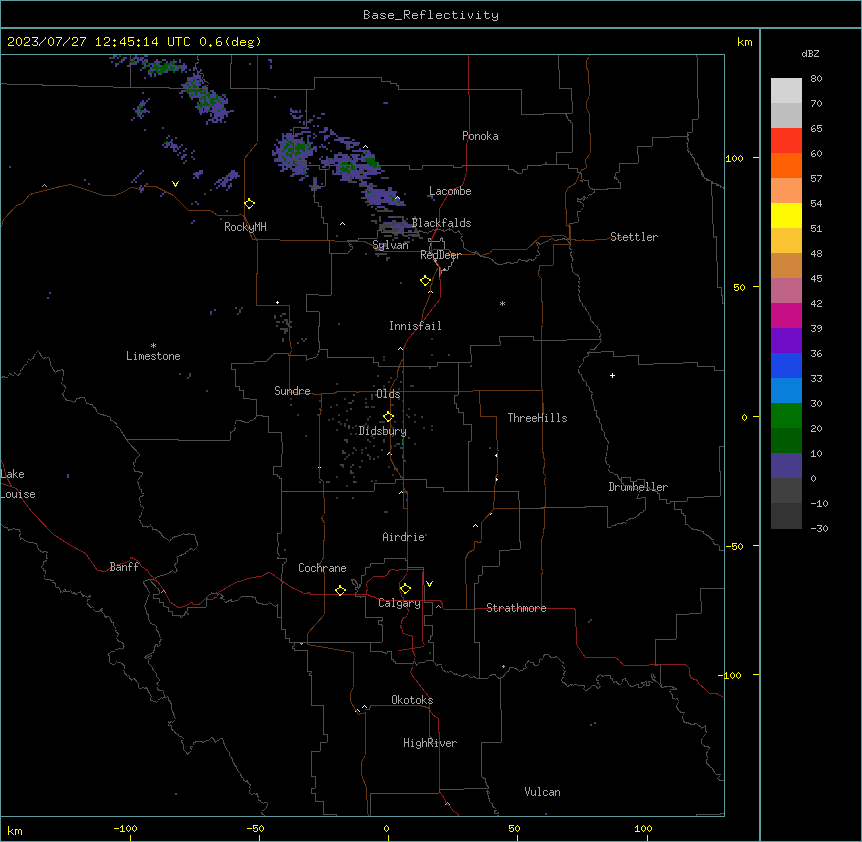Click the Banff town label
862x842 pixels.
(x=124, y=567)
